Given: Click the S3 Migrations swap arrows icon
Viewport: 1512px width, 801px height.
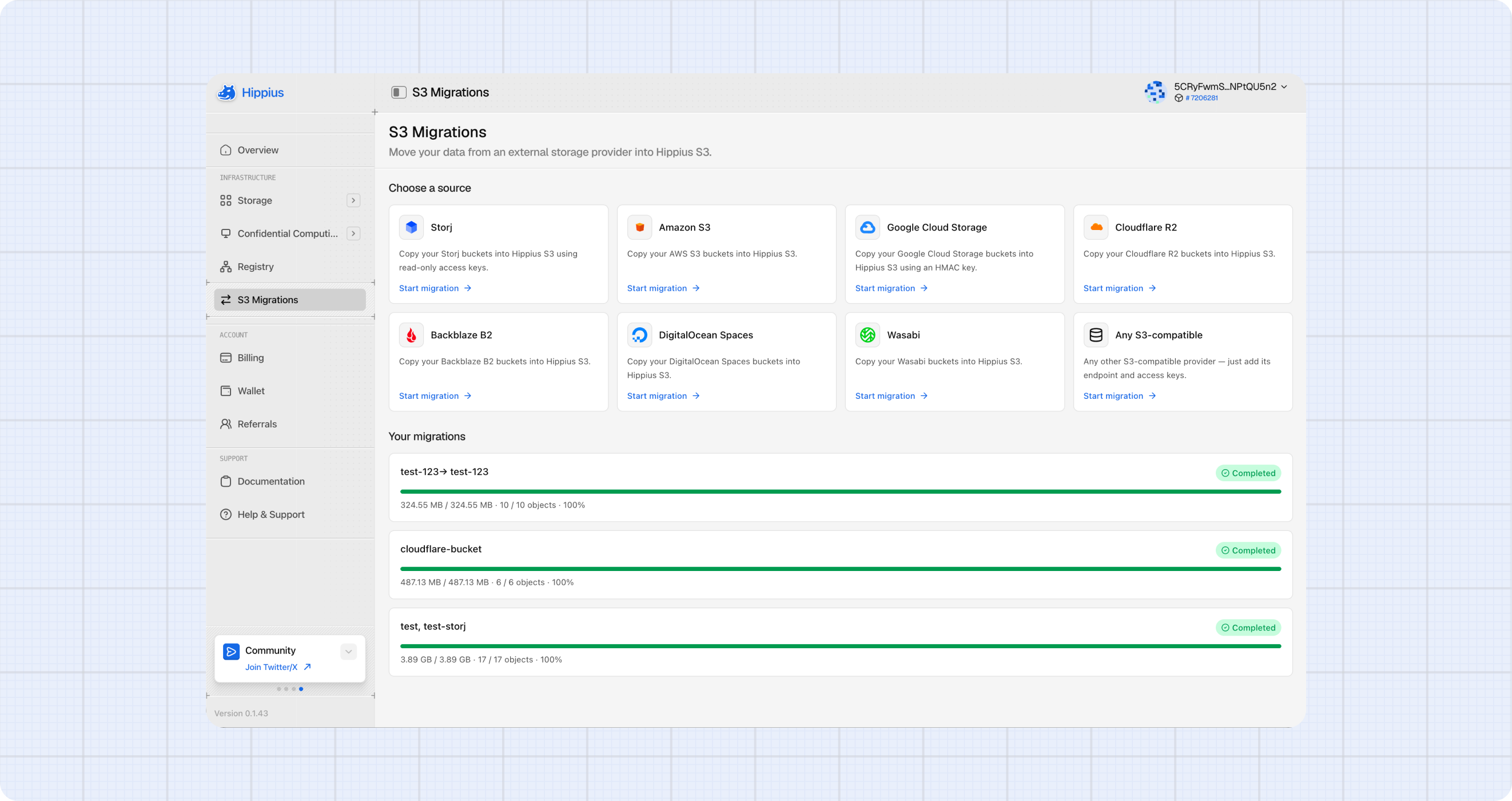Looking at the screenshot, I should [x=225, y=299].
